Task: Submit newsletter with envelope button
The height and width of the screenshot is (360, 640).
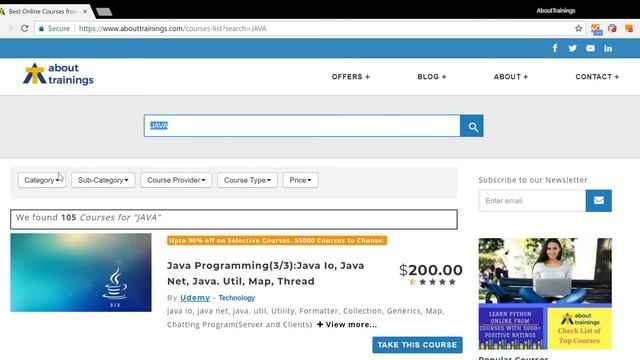Action: (x=598, y=200)
